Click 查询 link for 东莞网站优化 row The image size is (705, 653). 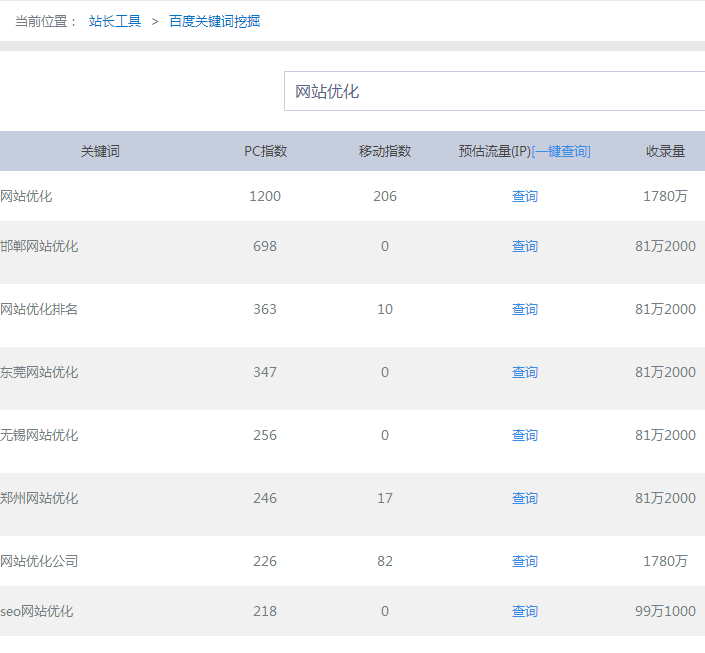(525, 373)
